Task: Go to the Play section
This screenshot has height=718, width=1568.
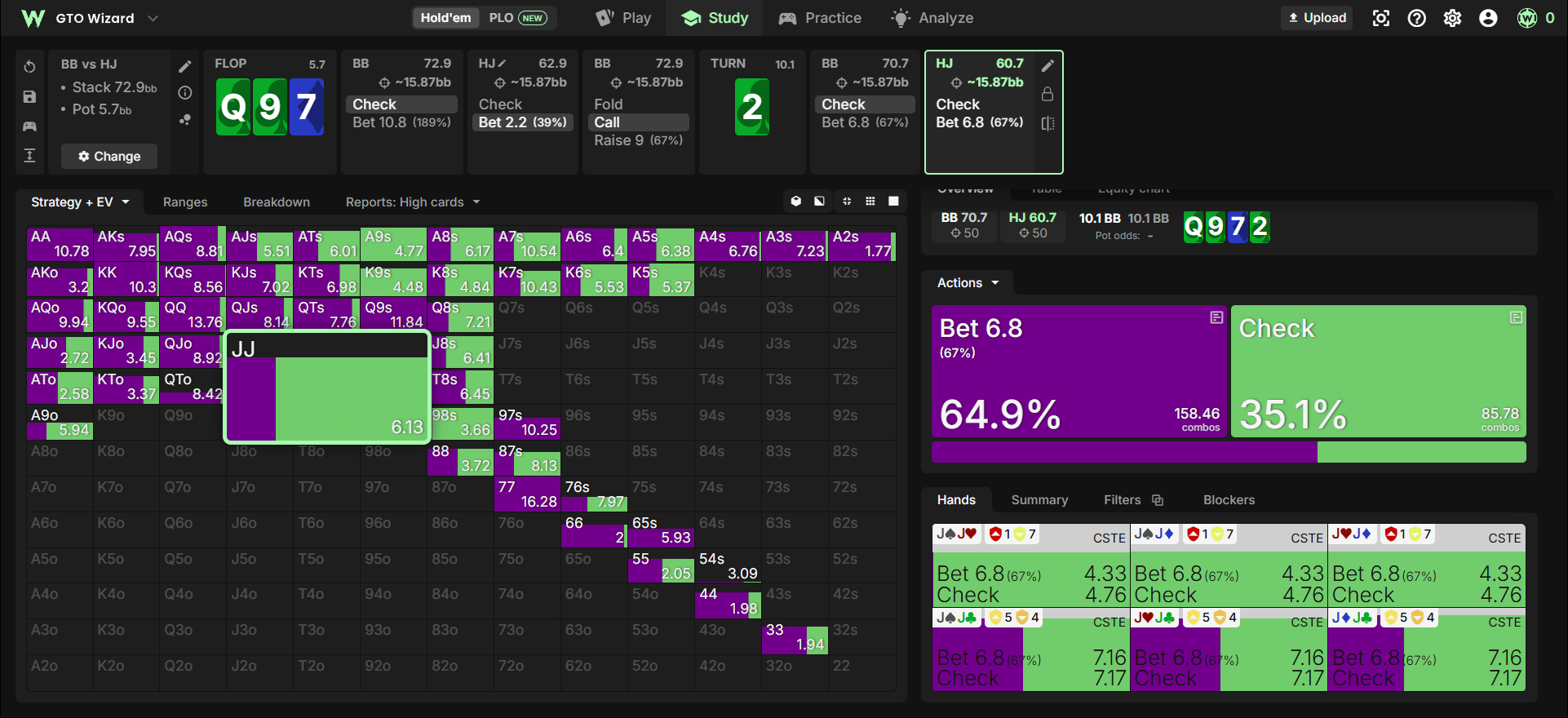Action: click(623, 18)
